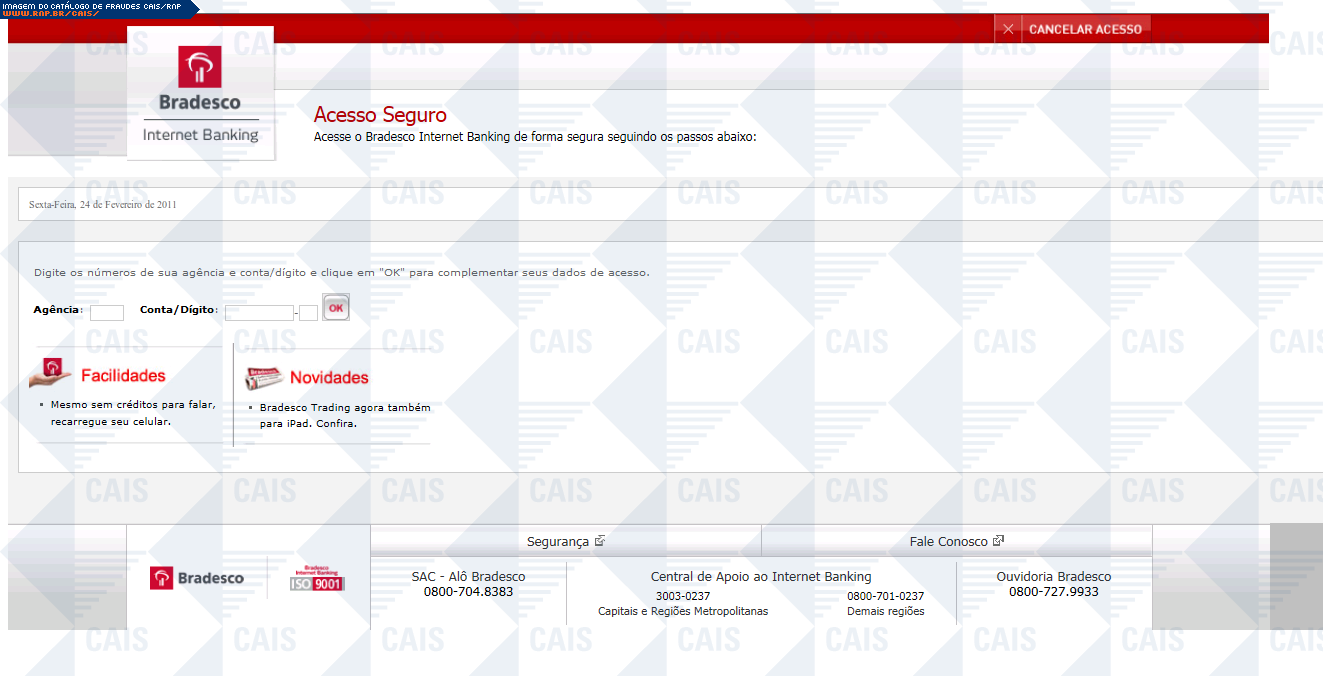The image size is (1323, 676).
Task: Focus the Dígito input box
Action: coord(309,312)
